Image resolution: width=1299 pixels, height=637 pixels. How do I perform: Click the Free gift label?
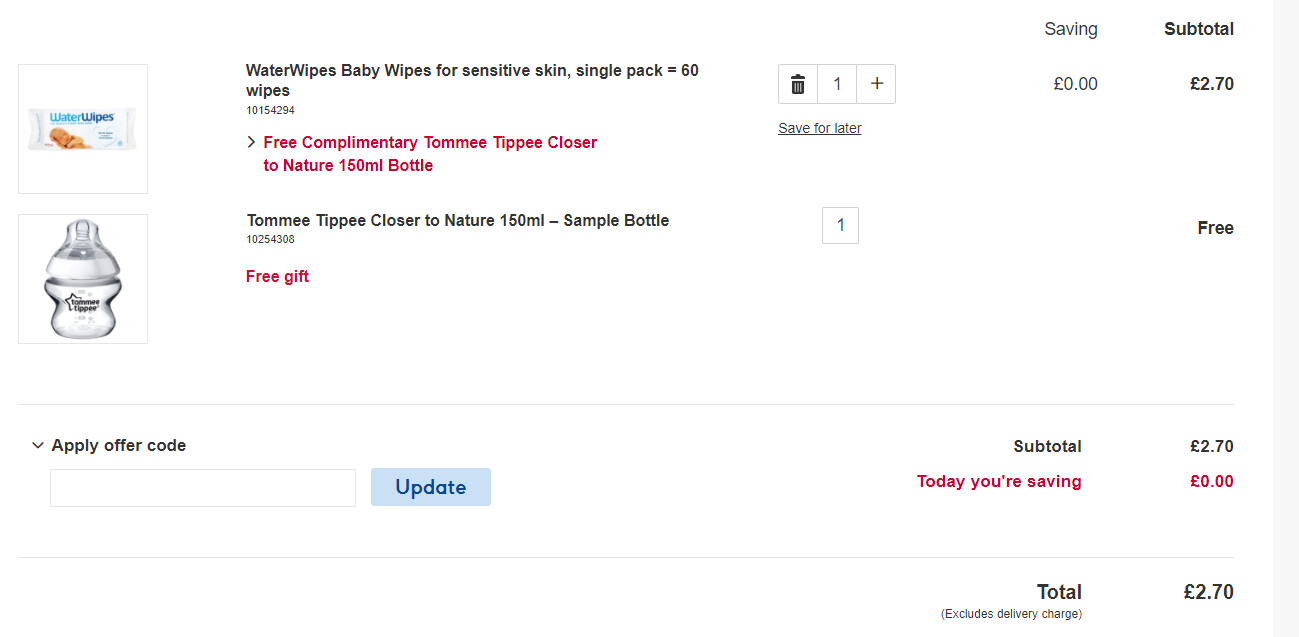(277, 276)
